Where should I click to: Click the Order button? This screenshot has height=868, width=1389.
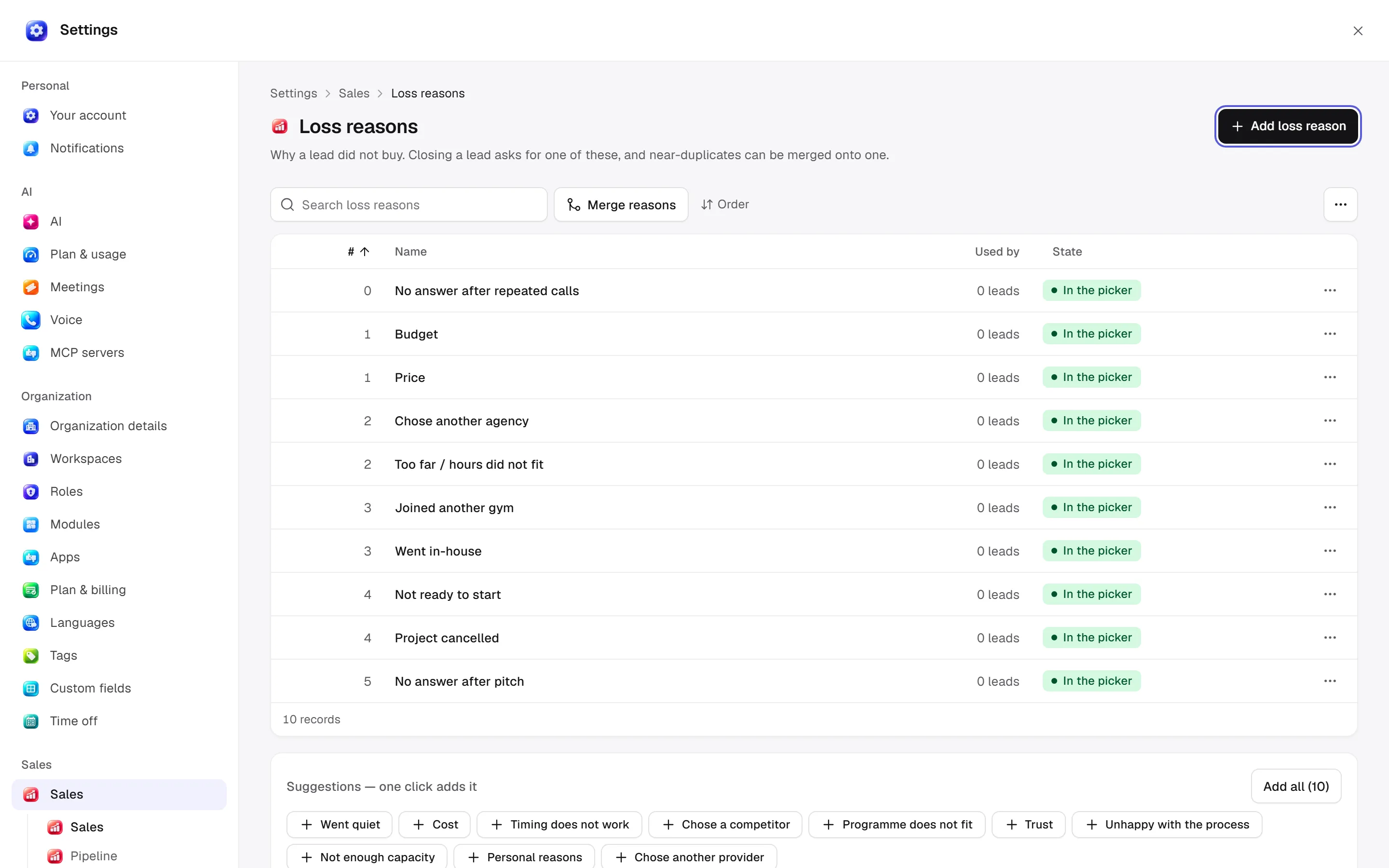coord(725,204)
